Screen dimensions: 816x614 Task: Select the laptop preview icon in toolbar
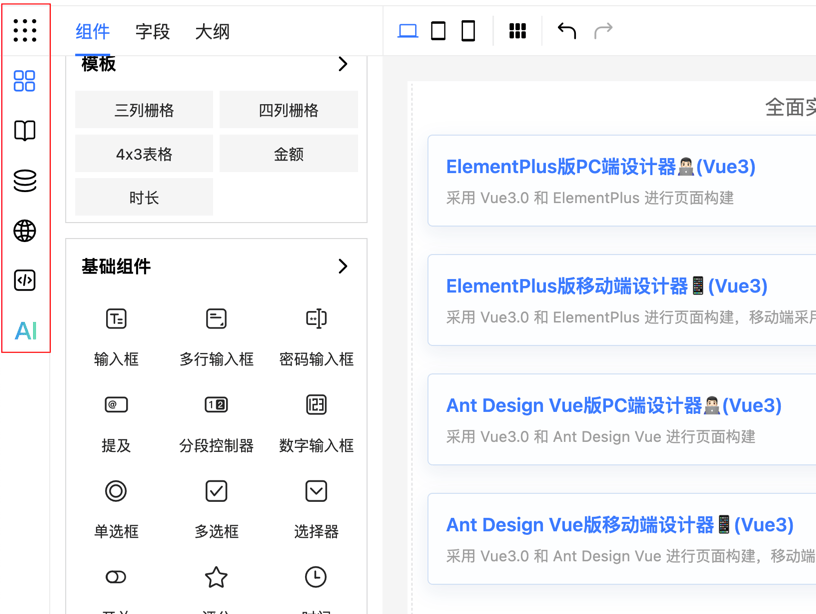pyautogui.click(x=406, y=30)
